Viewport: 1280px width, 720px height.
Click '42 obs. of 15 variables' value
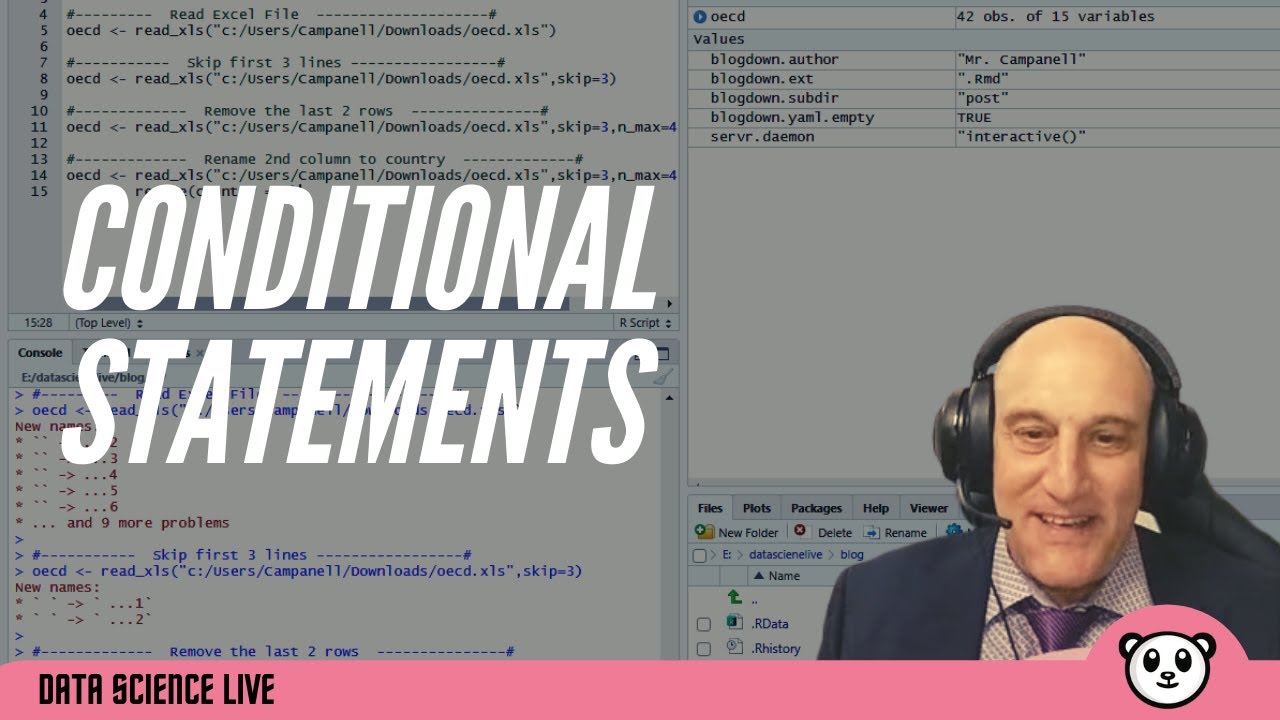pyautogui.click(x=1055, y=16)
